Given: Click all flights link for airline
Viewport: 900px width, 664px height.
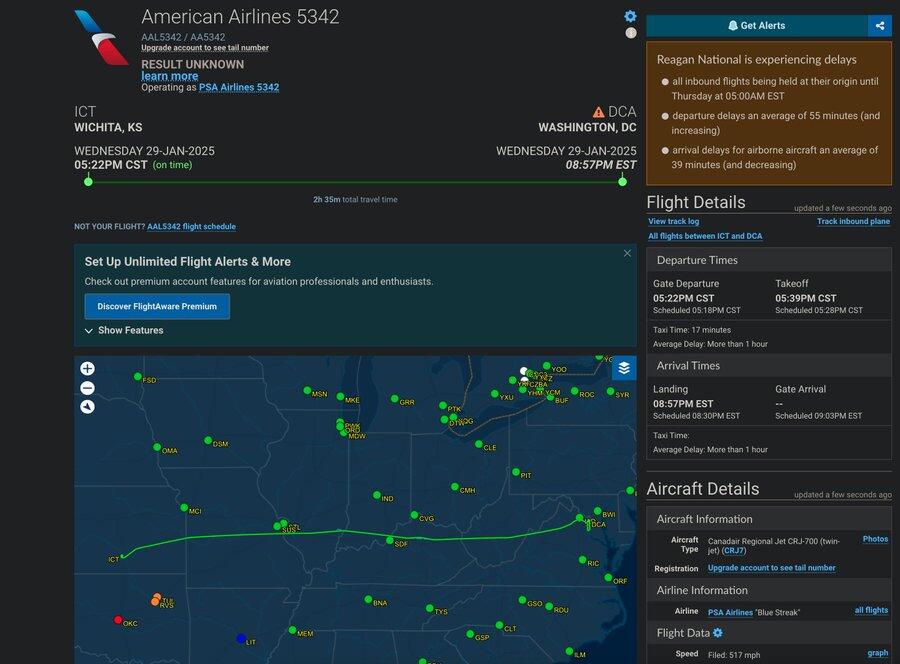Looking at the screenshot, I should click(x=871, y=610).
